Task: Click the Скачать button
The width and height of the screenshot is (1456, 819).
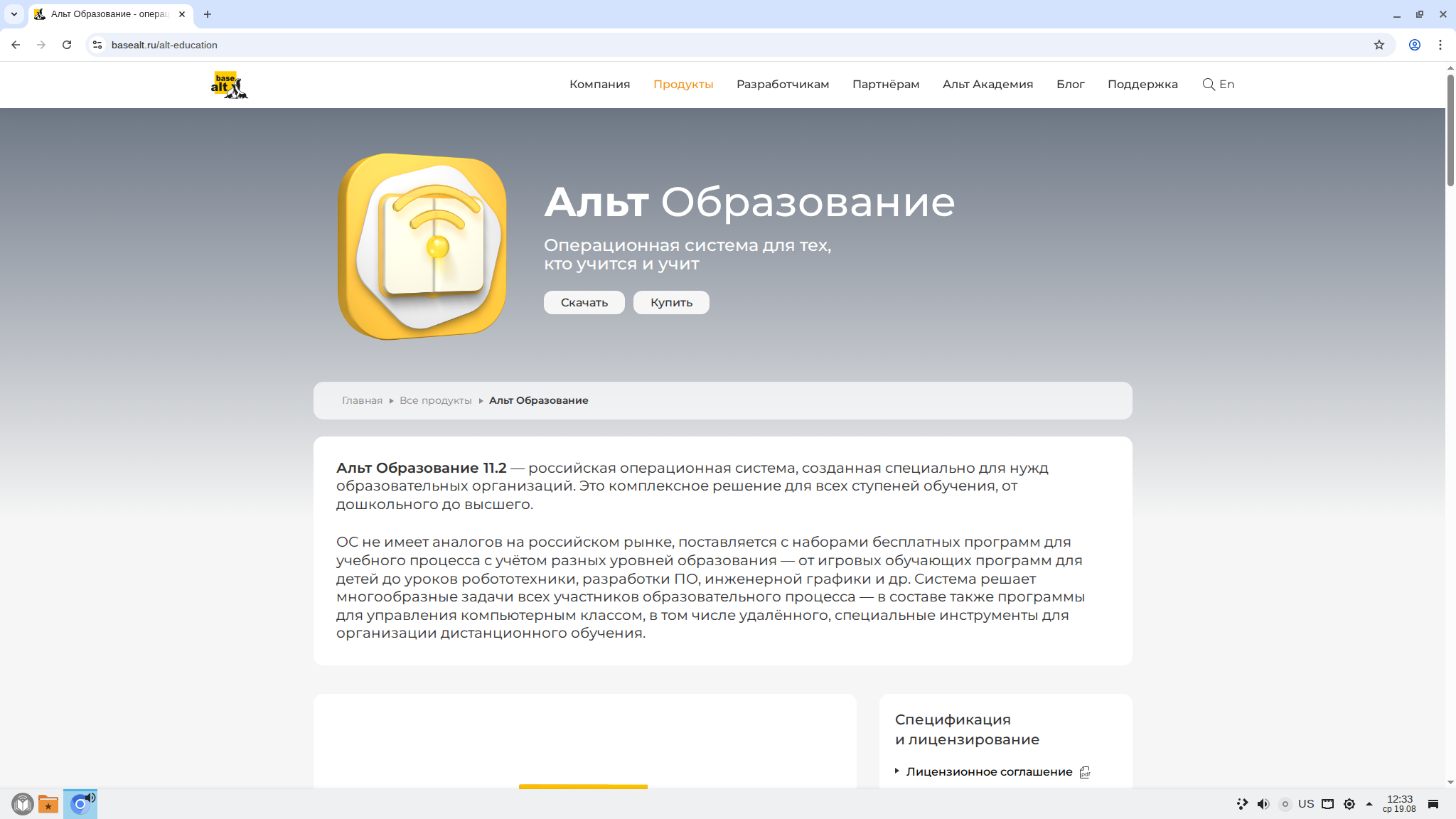Action: [x=584, y=303]
